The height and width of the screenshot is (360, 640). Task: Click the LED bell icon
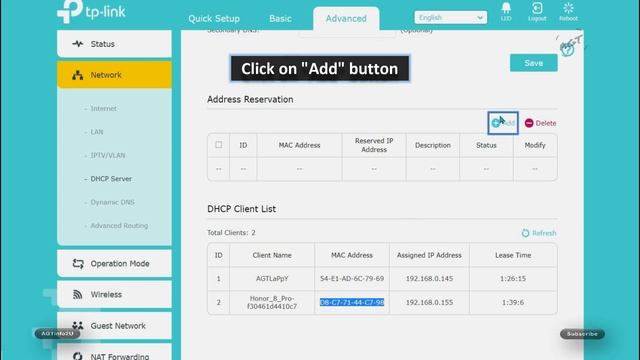pos(506,7)
